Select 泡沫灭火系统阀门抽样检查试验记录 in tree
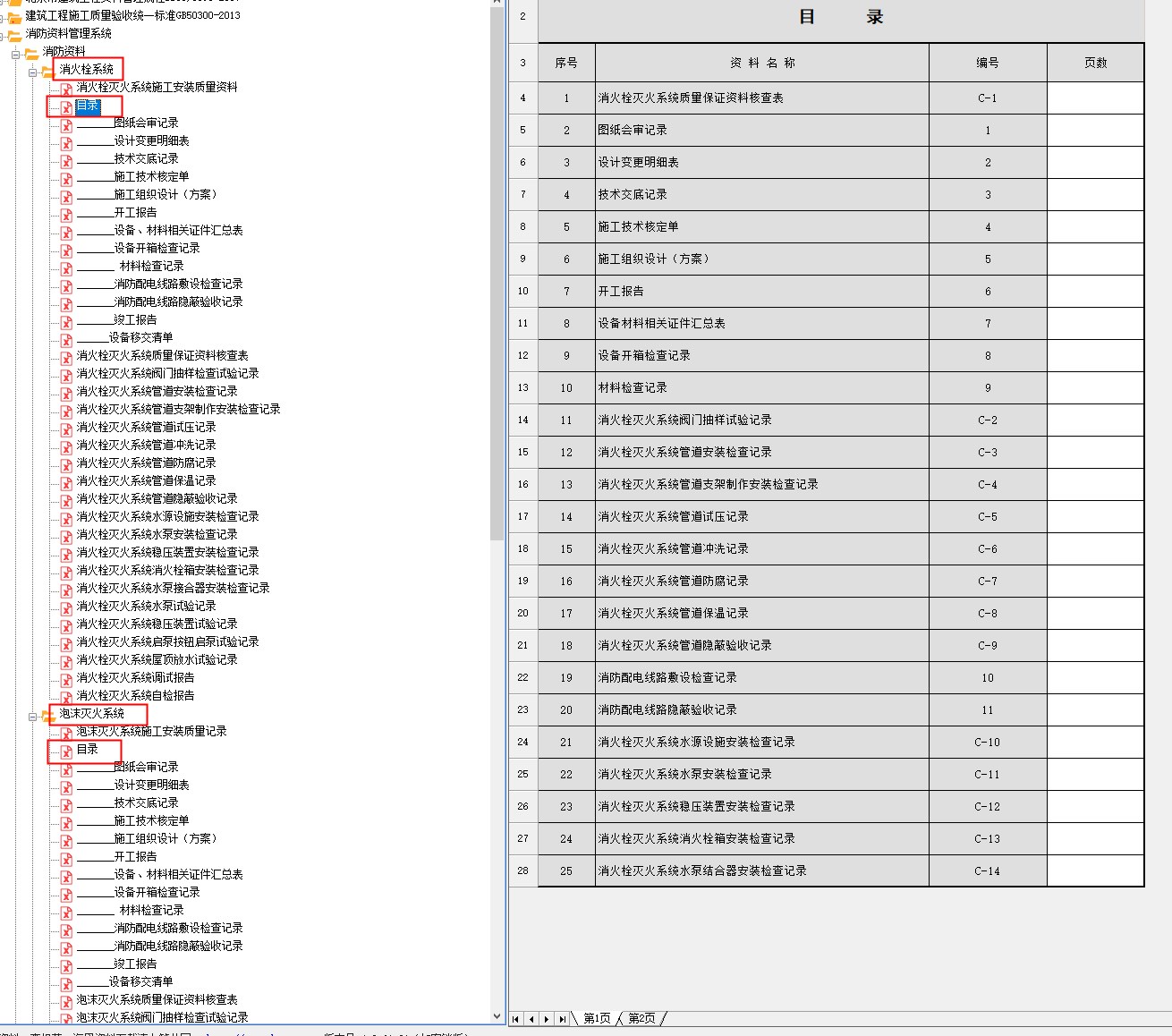Screen dimensions: 1172x1036 [162, 1018]
